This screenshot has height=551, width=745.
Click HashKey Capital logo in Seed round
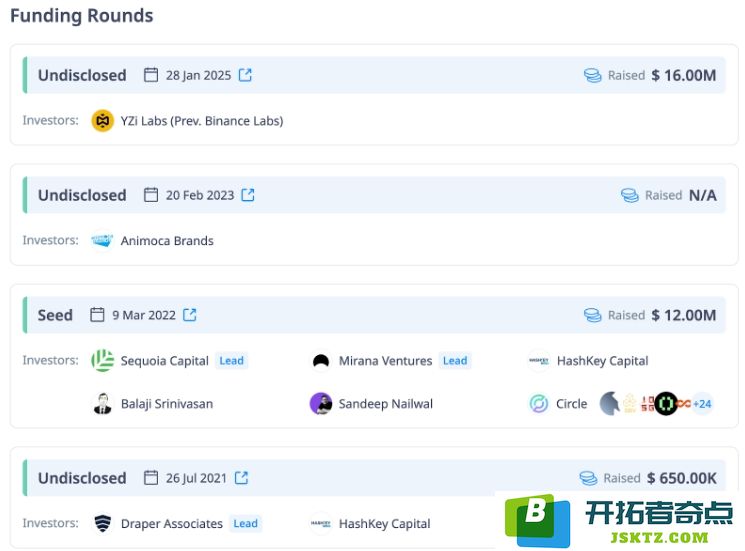click(539, 361)
